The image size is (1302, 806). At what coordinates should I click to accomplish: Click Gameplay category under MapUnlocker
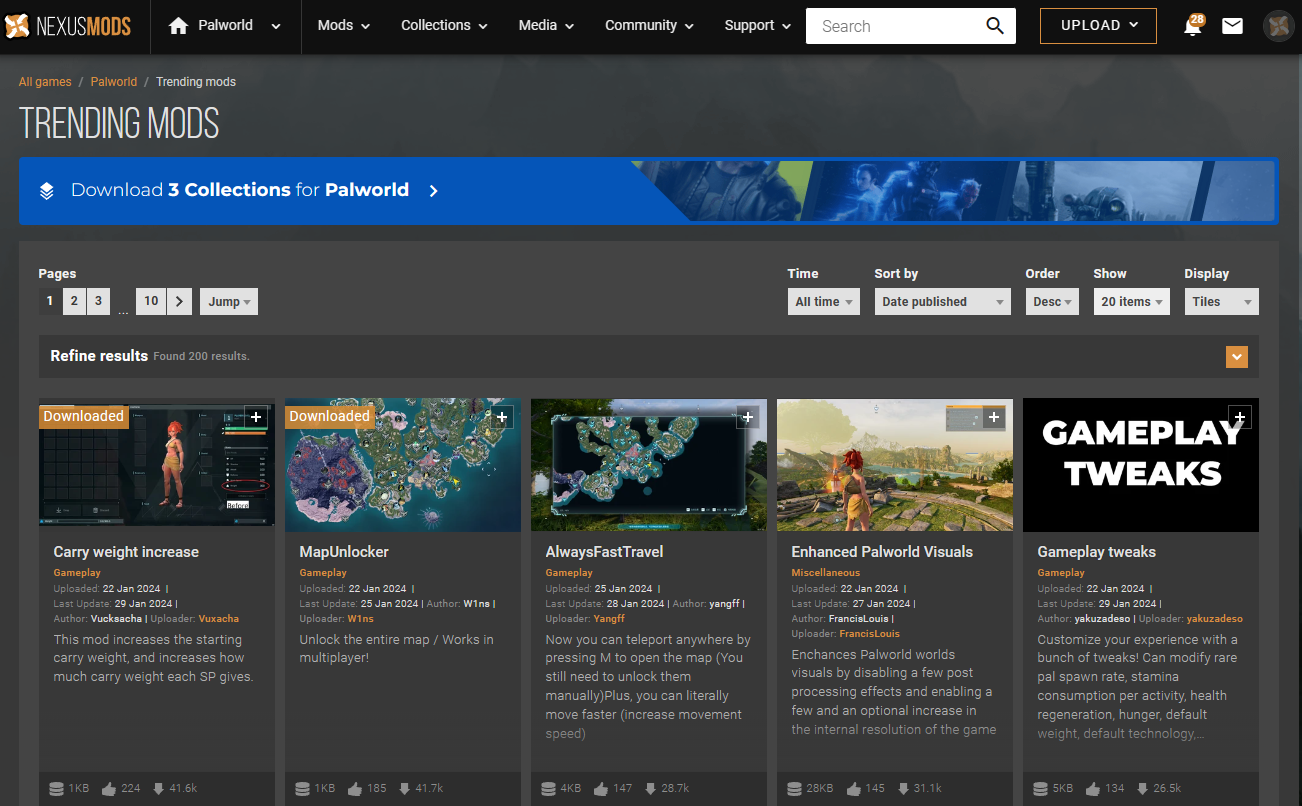pyautogui.click(x=323, y=573)
